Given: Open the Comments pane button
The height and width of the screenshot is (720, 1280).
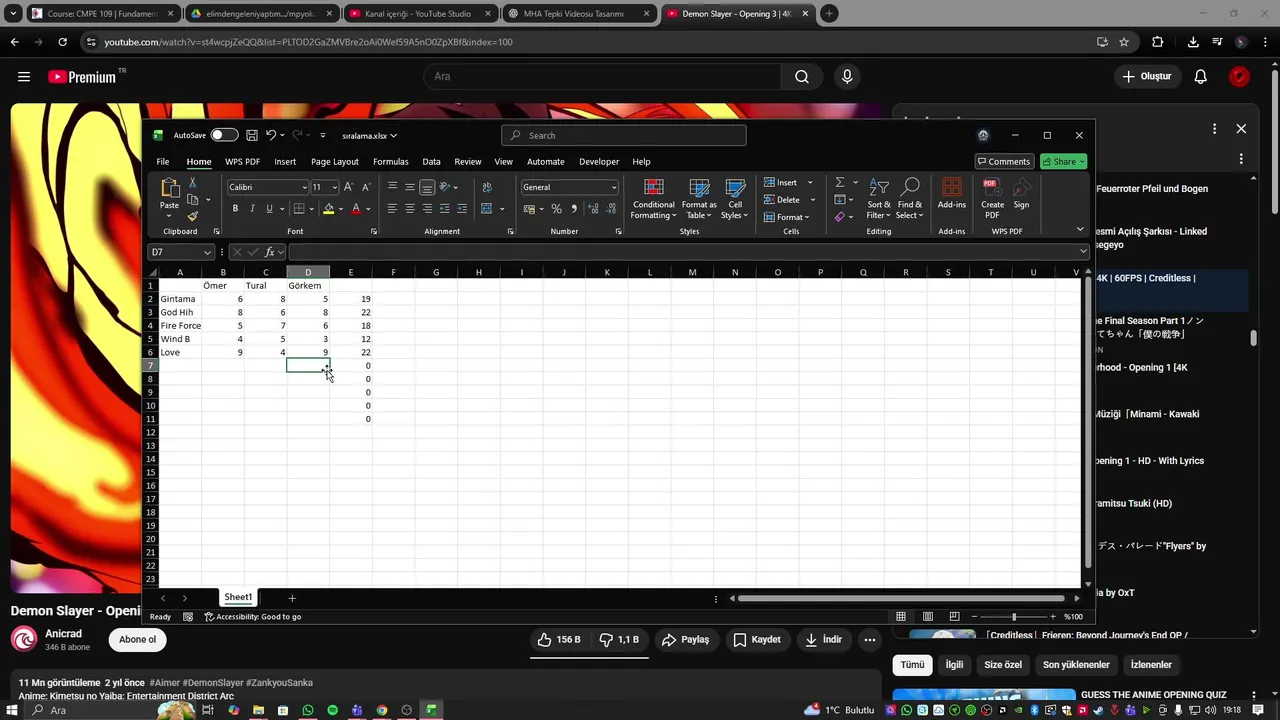Looking at the screenshot, I should coord(1004,161).
